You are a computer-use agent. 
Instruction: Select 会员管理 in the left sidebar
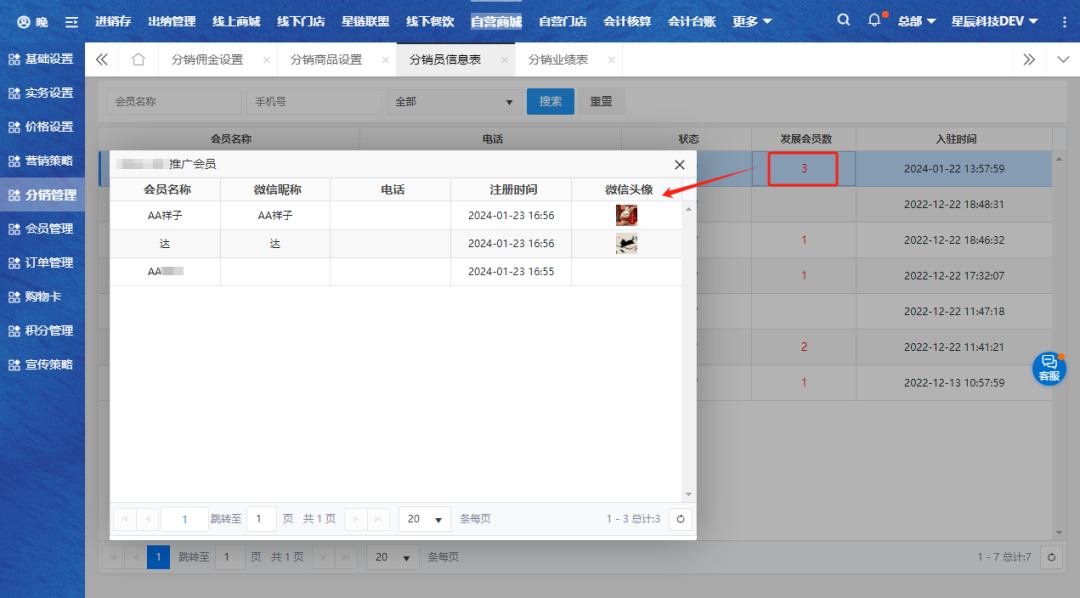(42, 229)
